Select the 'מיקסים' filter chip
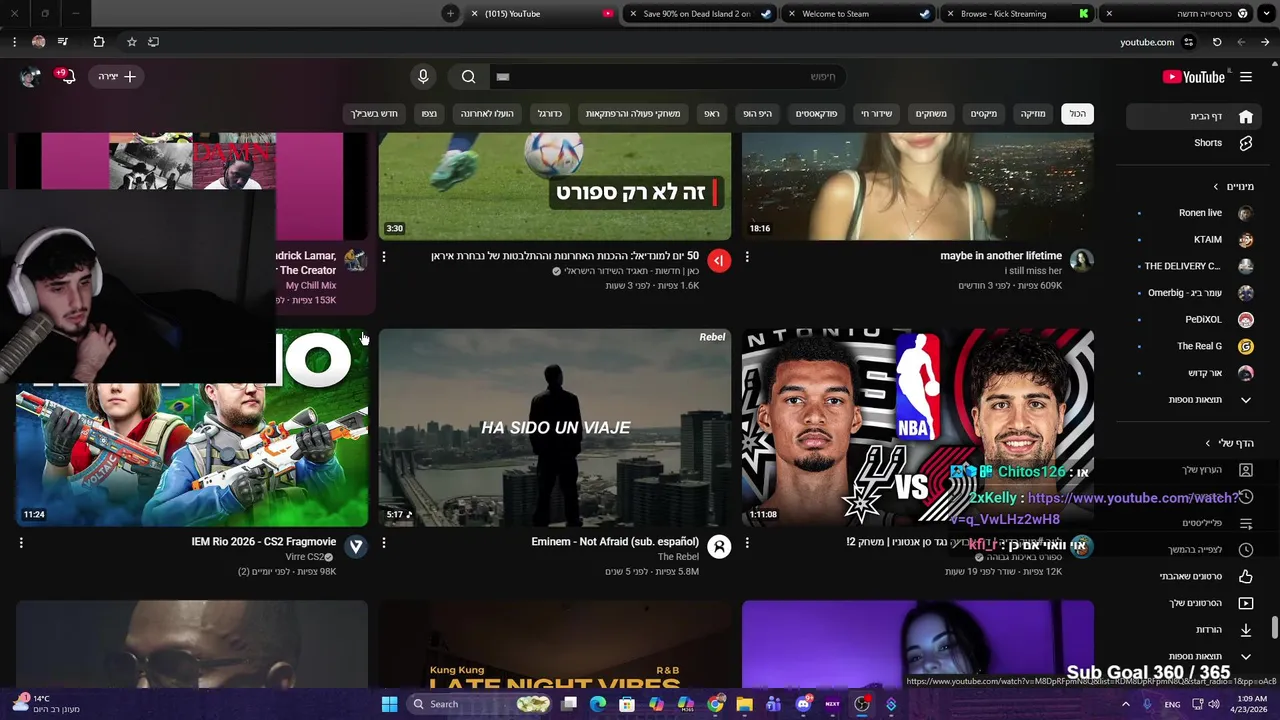Image resolution: width=1280 pixels, height=720 pixels. 984,114
